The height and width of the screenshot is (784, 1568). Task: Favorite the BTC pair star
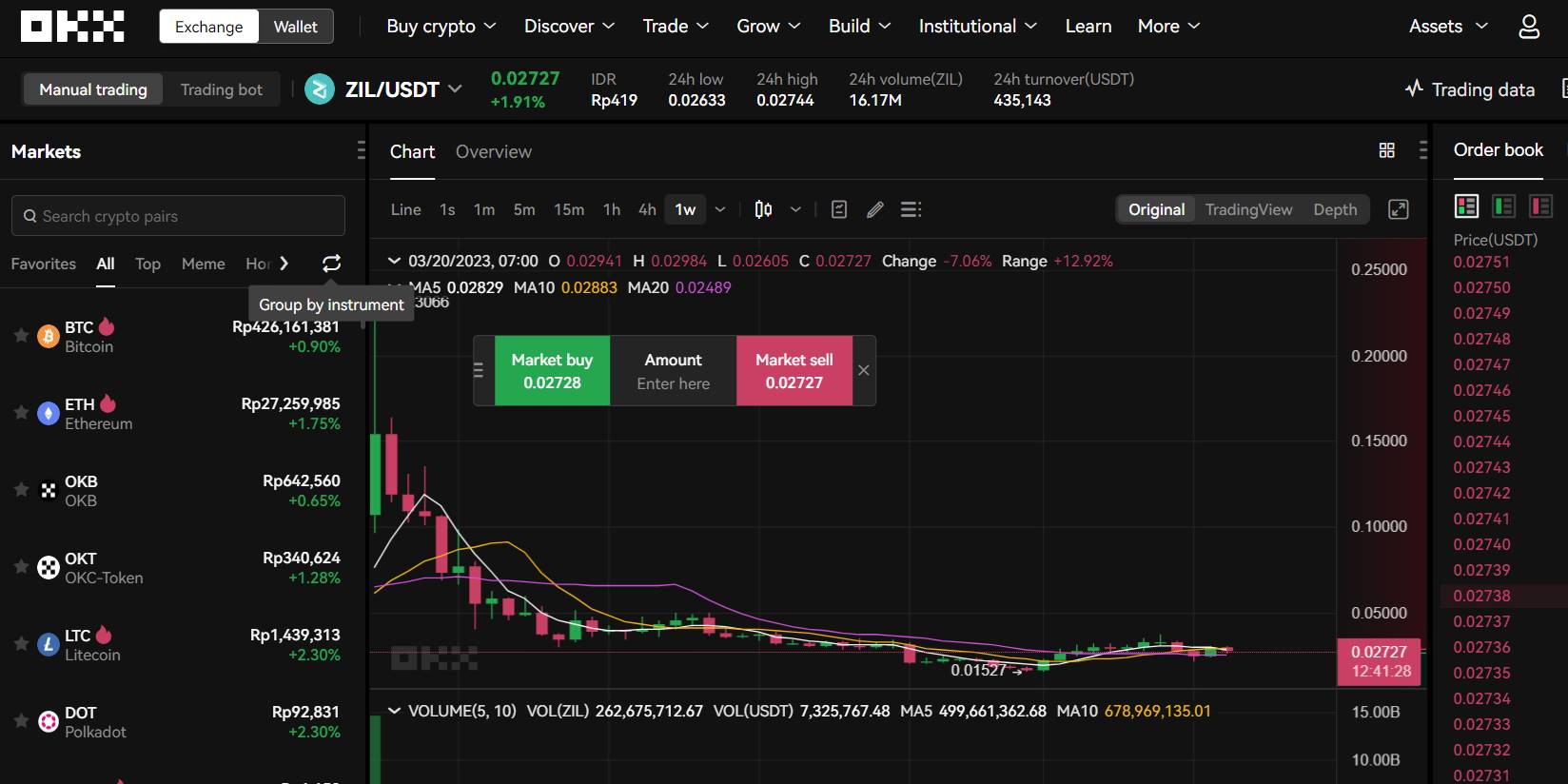pyautogui.click(x=21, y=335)
